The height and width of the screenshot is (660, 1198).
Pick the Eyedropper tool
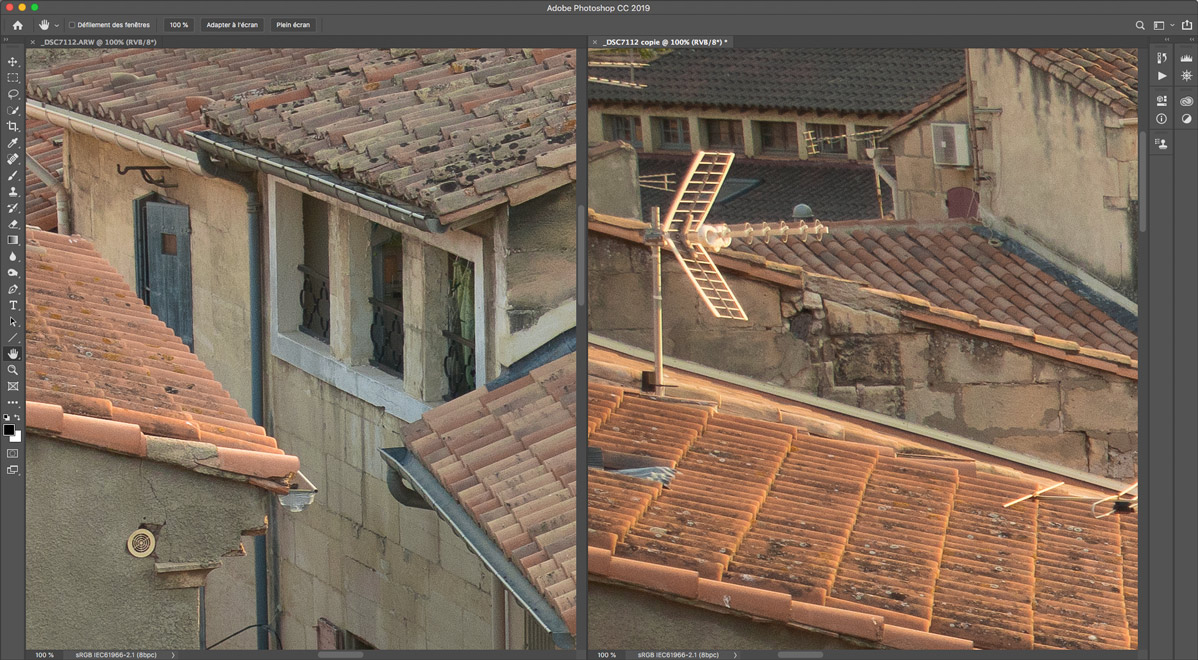pos(13,143)
